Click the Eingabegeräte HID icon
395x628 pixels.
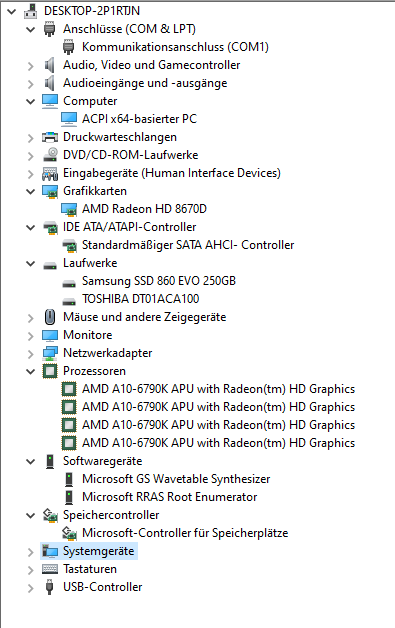coord(50,173)
